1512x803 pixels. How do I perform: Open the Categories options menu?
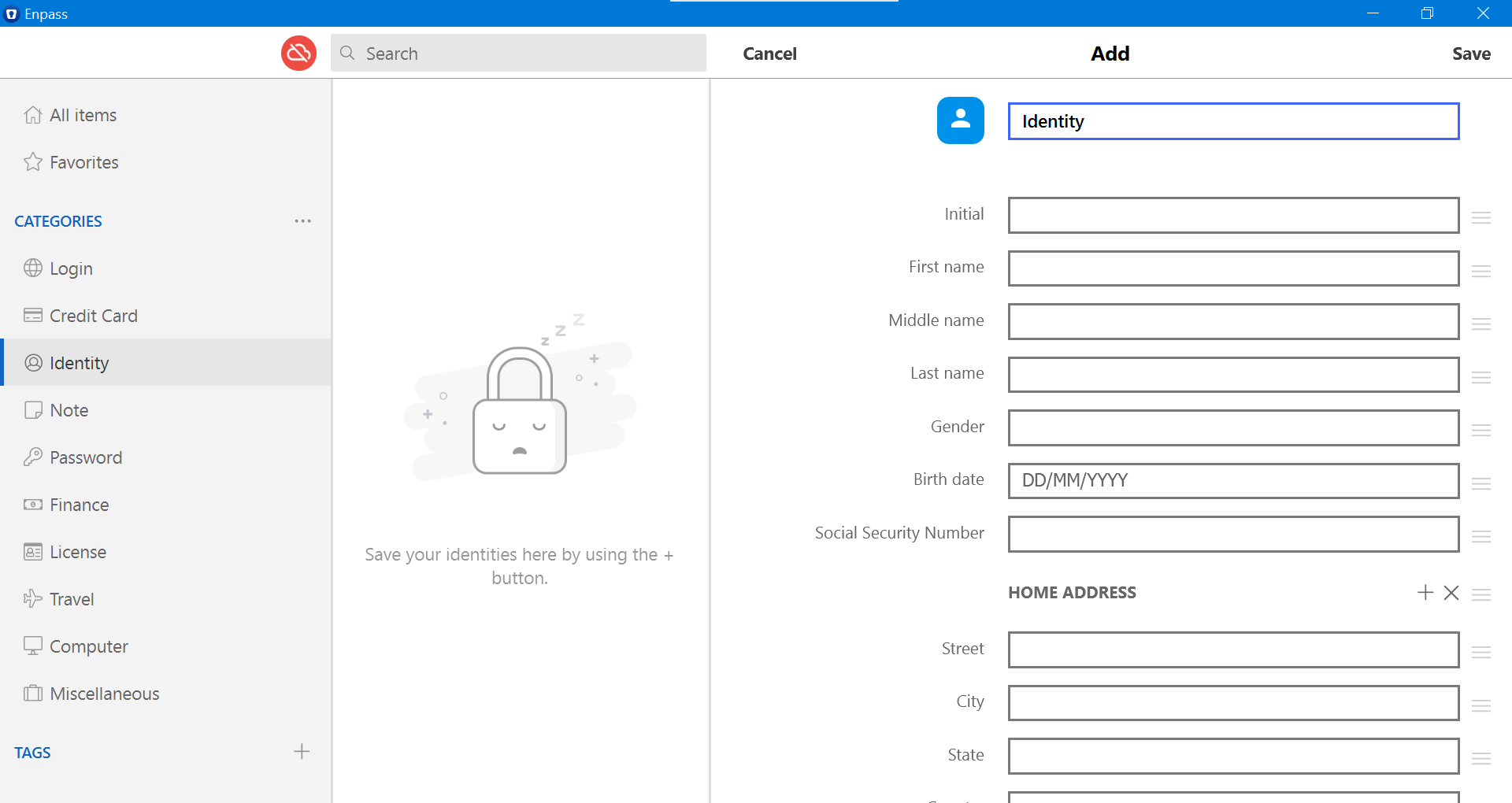coord(303,220)
